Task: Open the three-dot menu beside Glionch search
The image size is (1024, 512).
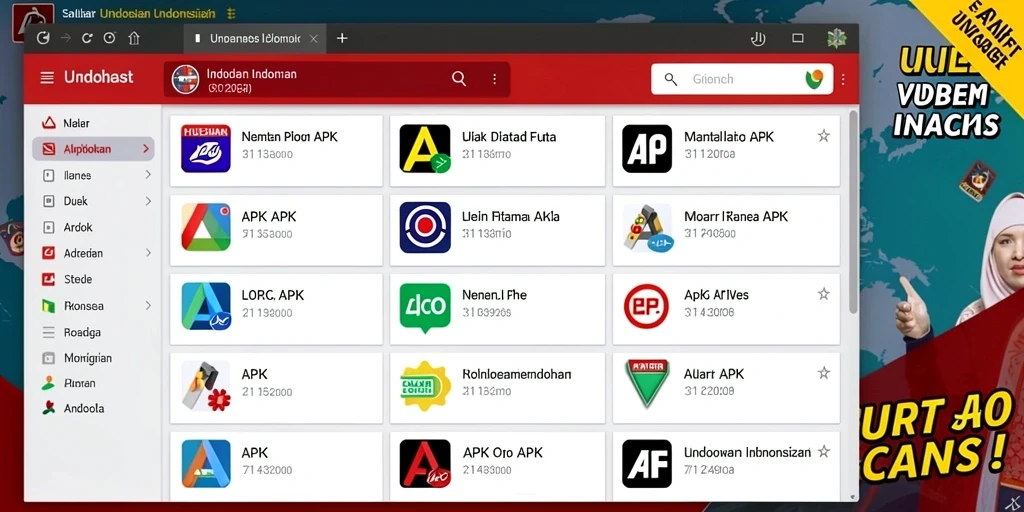Action: click(x=843, y=80)
